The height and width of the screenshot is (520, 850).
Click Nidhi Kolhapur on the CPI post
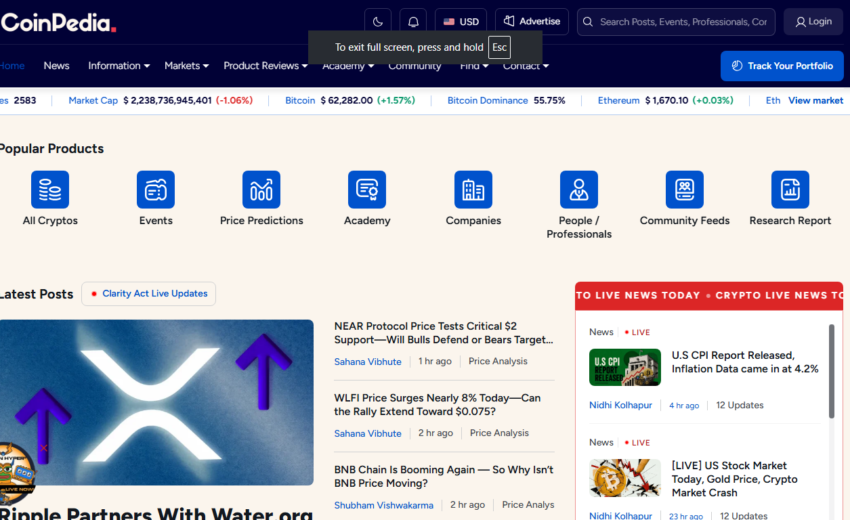(620, 405)
